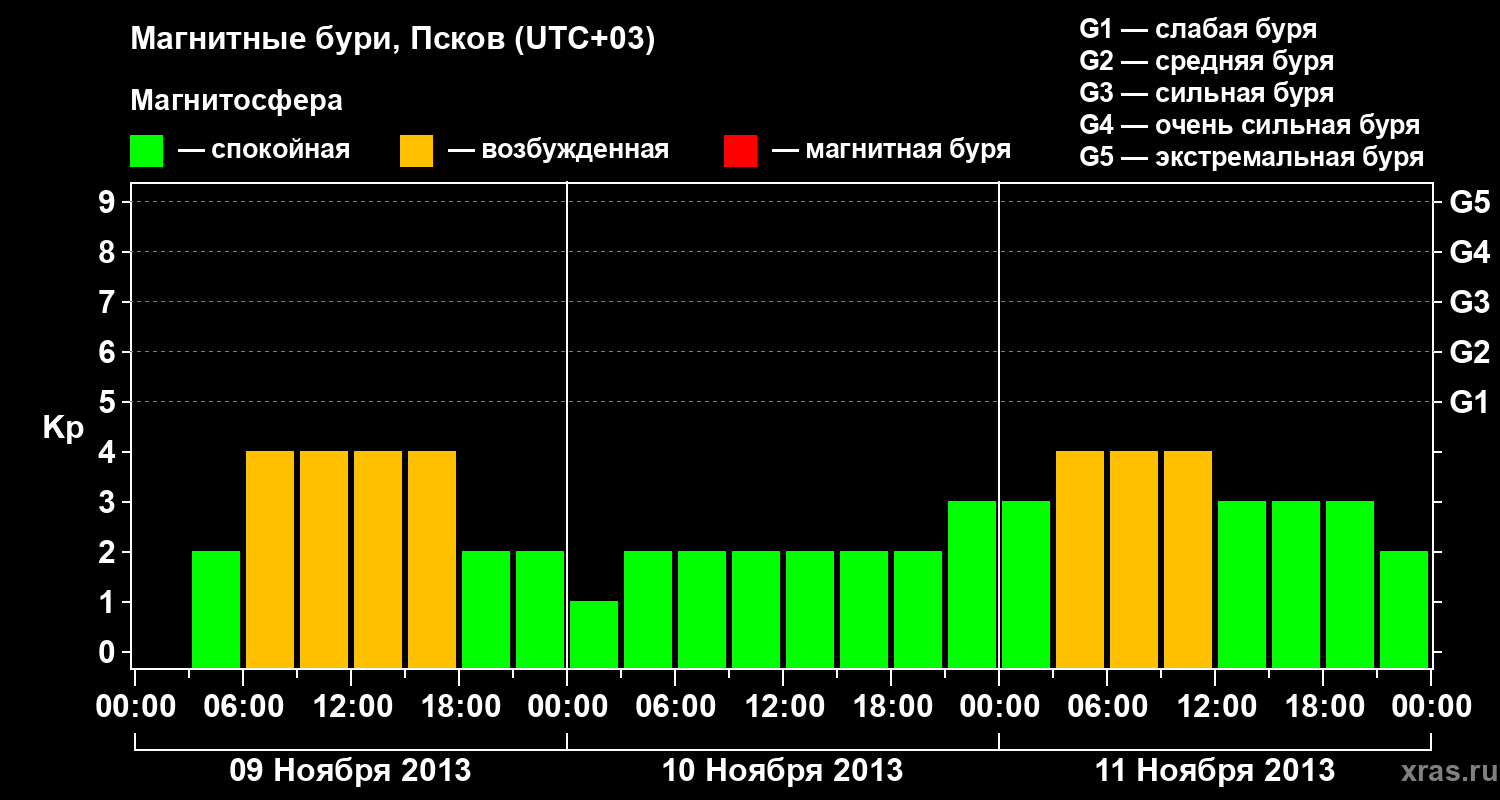Click the orange 'возбужденная' legend swatch
Image resolution: width=1500 pixels, height=800 pixels.
(x=416, y=151)
